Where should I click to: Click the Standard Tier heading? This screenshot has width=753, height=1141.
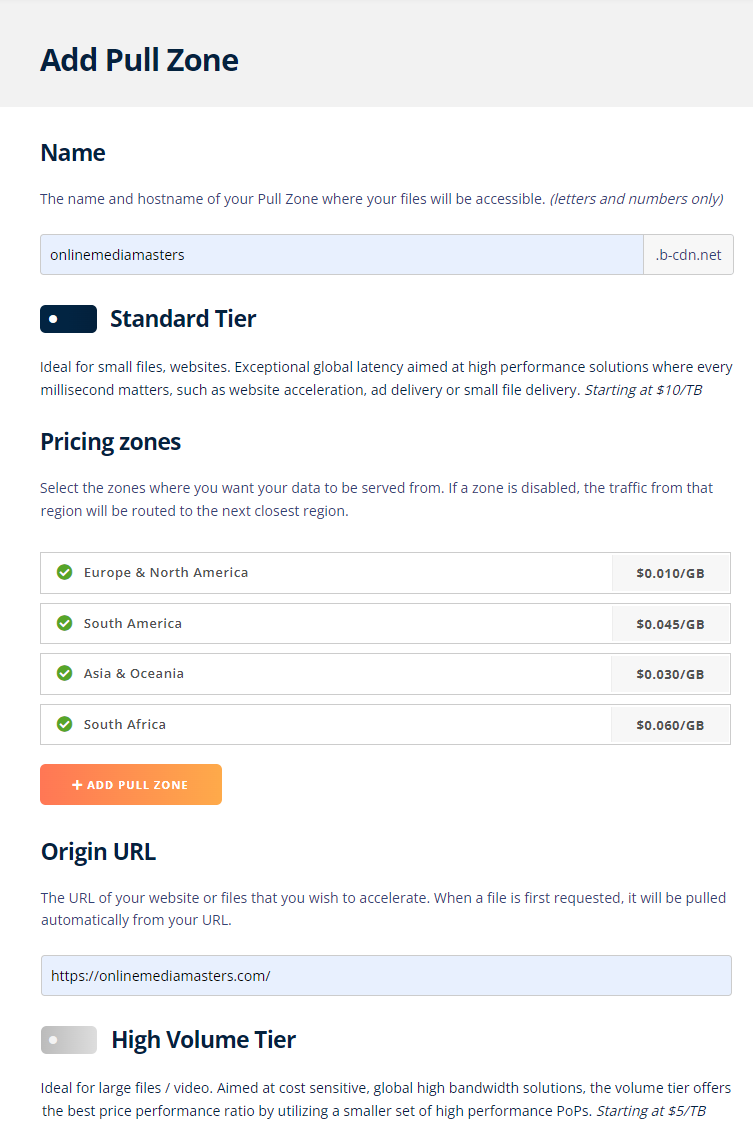click(183, 319)
